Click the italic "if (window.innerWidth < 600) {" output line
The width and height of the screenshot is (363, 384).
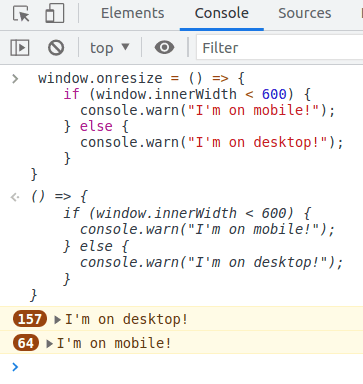(187, 213)
